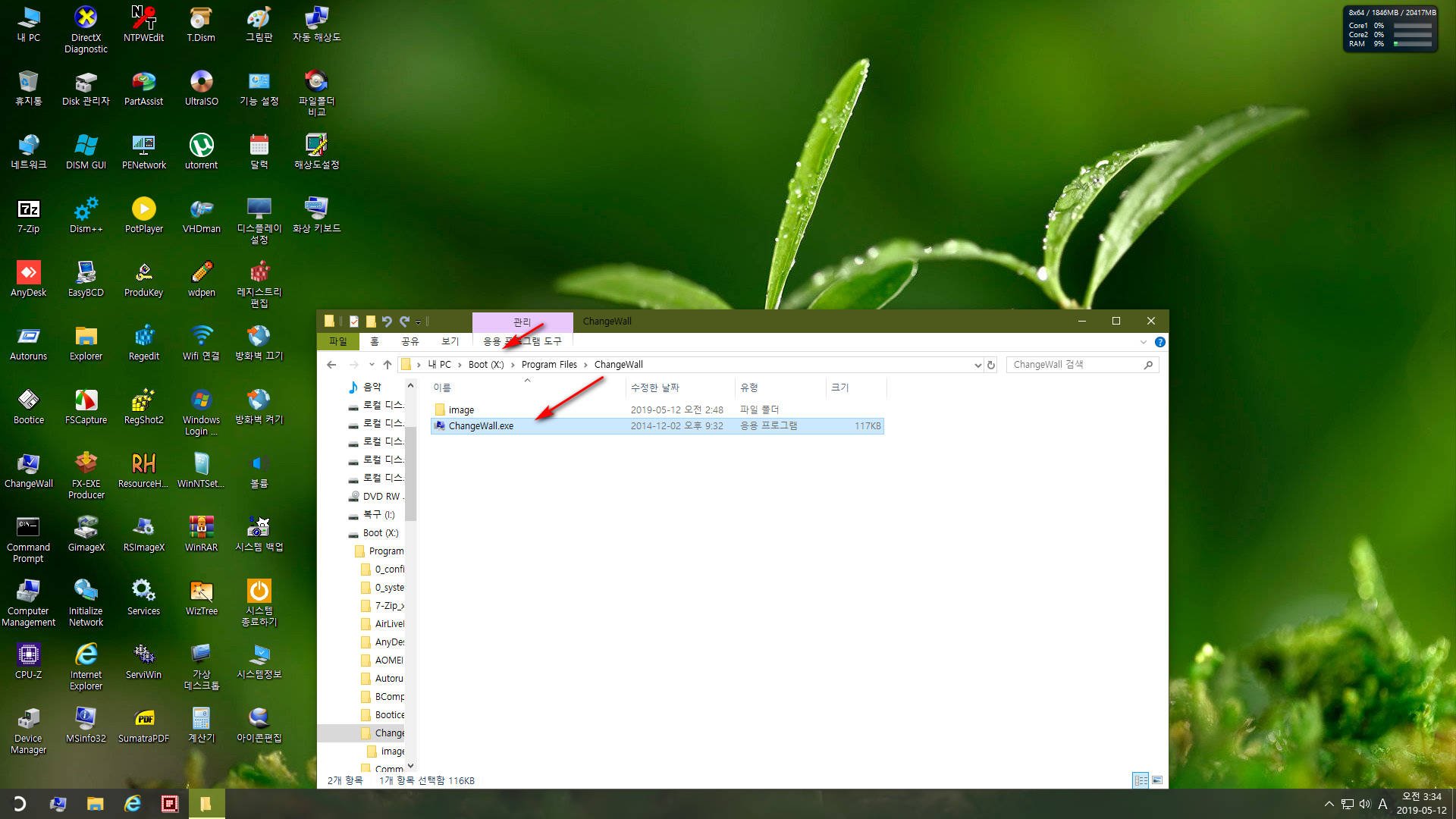
Task: Open the Quick Access toolbar customize dropdown
Action: click(x=418, y=322)
